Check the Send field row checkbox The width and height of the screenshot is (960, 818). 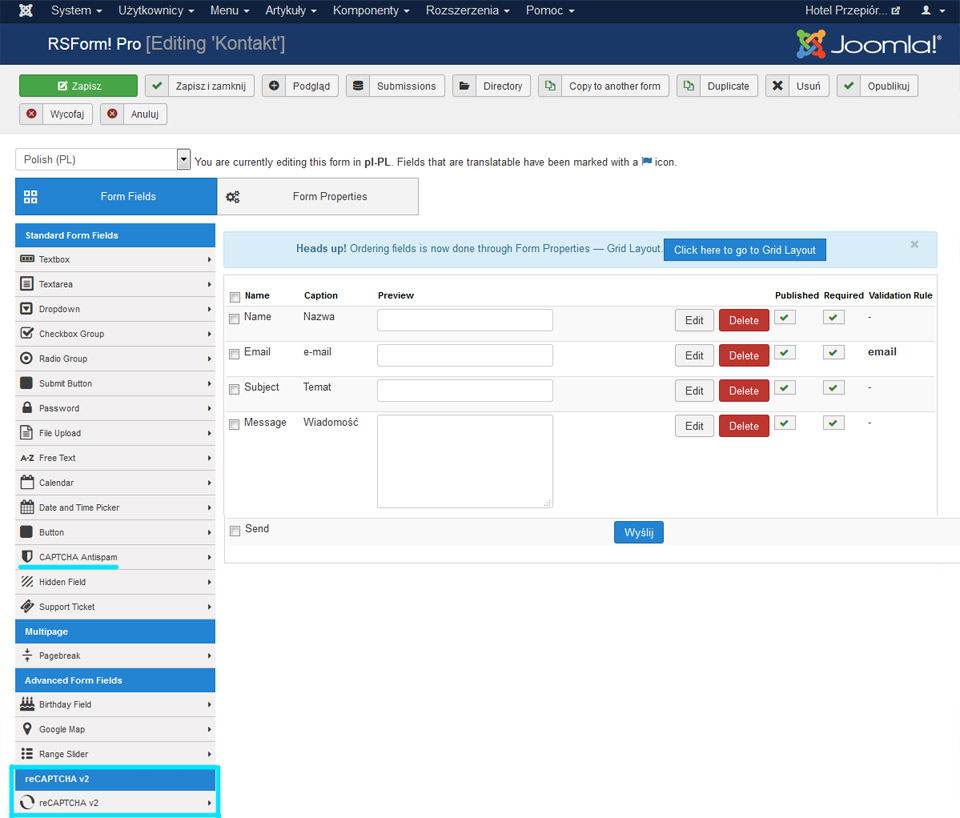[234, 531]
